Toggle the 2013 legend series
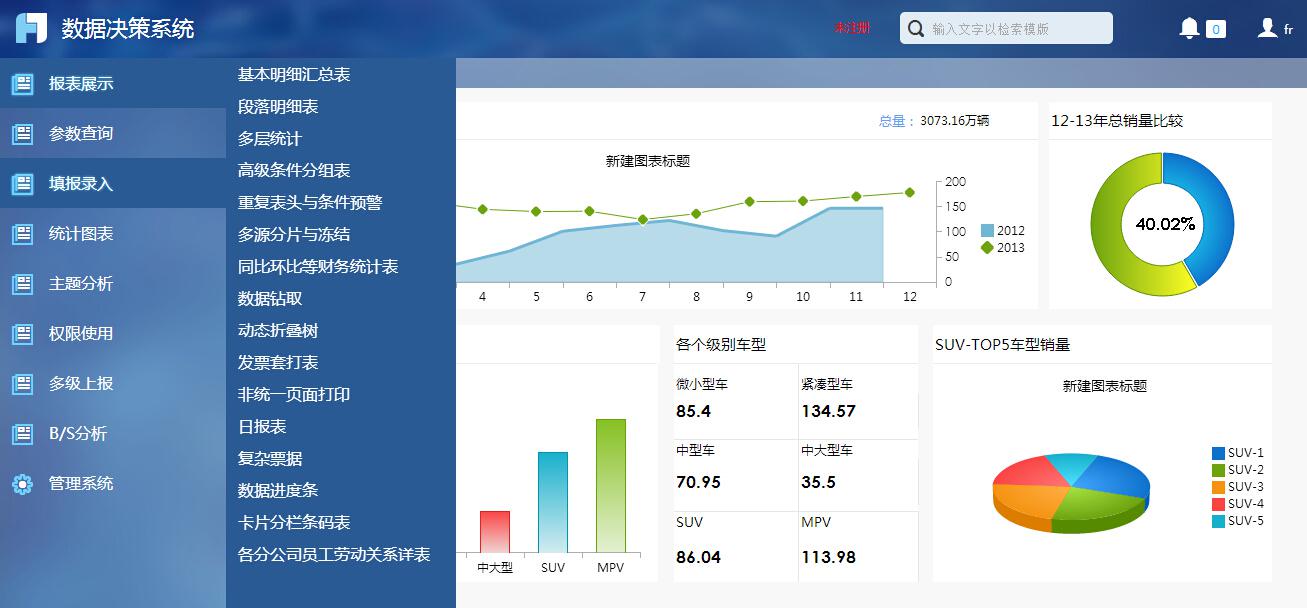The image size is (1307, 608). pyautogui.click(x=1002, y=248)
